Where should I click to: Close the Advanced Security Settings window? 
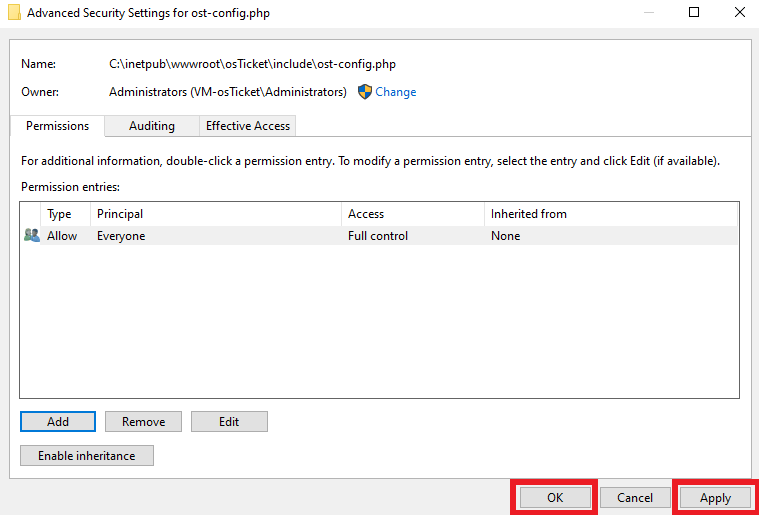point(739,13)
